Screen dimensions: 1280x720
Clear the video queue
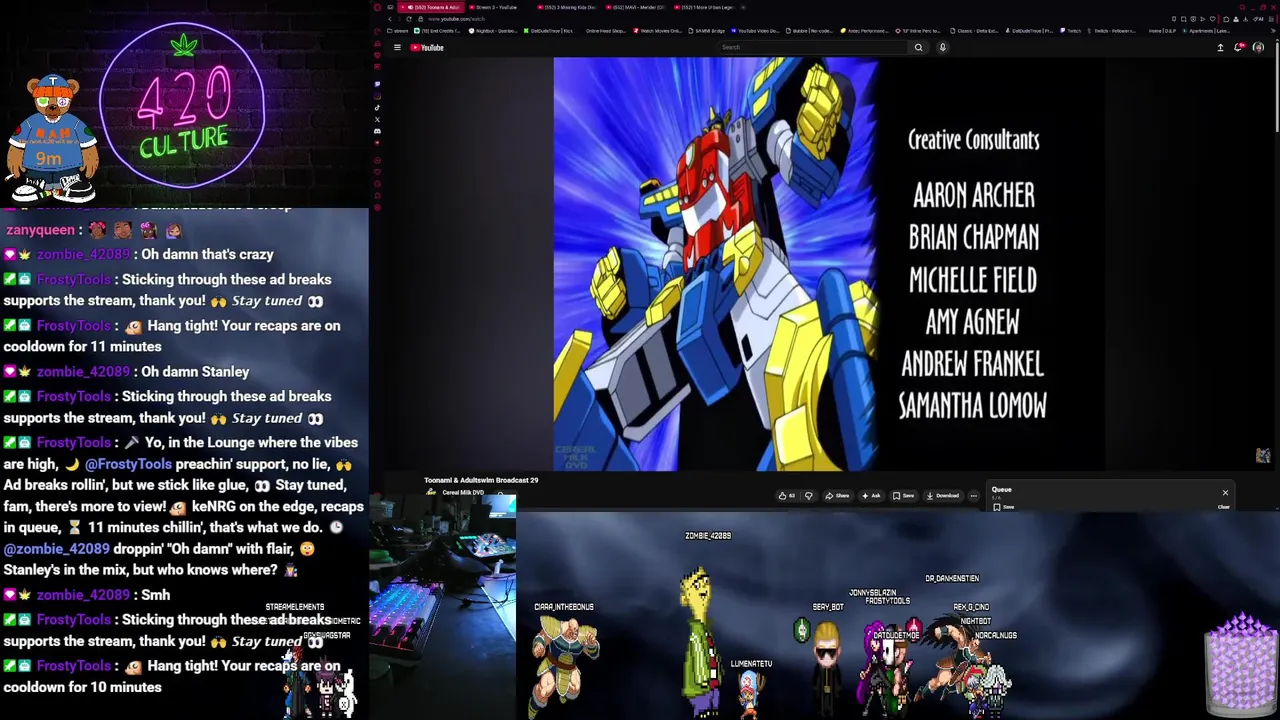[x=1223, y=507]
